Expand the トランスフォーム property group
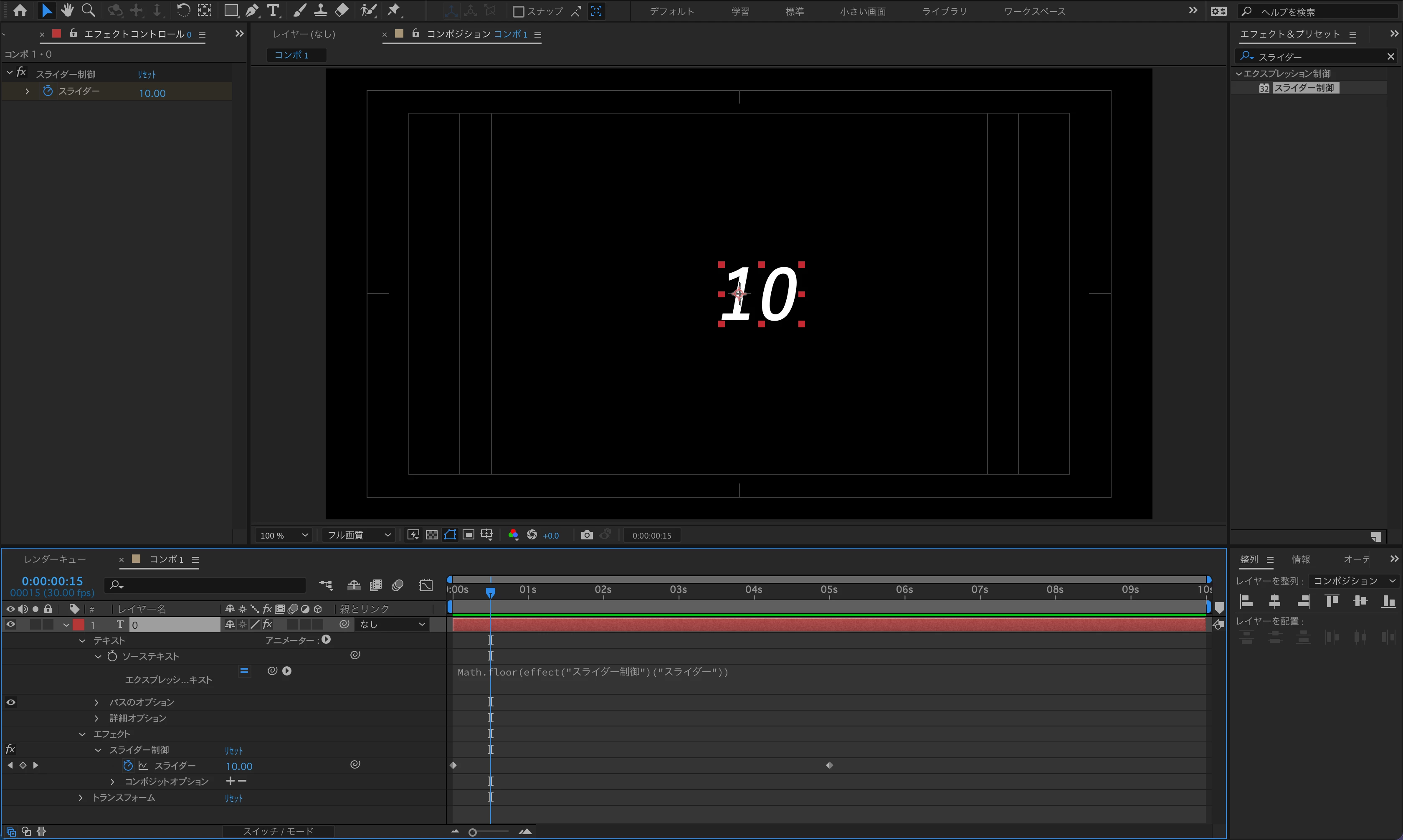The width and height of the screenshot is (1403, 840). pyautogui.click(x=81, y=797)
